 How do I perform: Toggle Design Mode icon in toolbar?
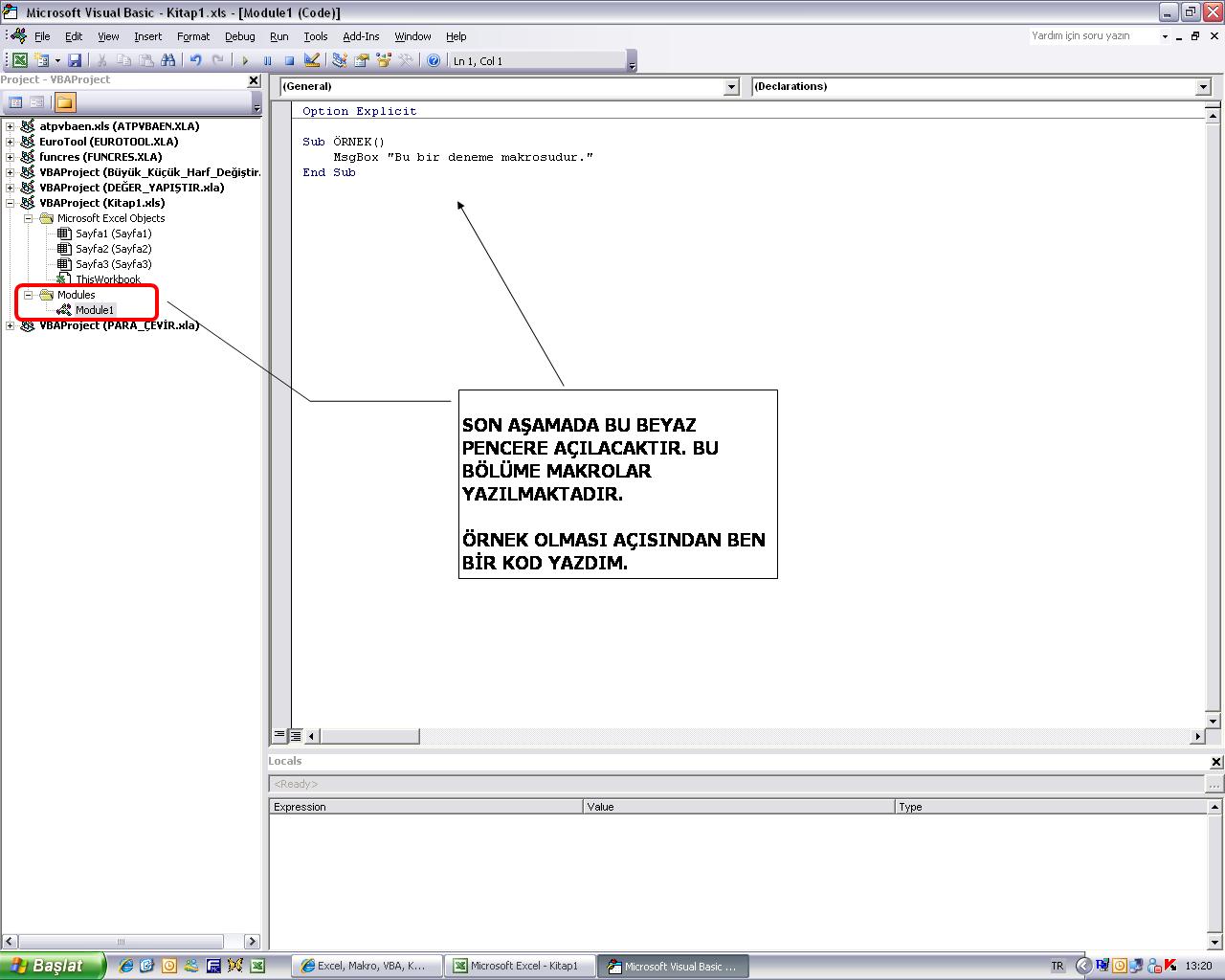(312, 60)
